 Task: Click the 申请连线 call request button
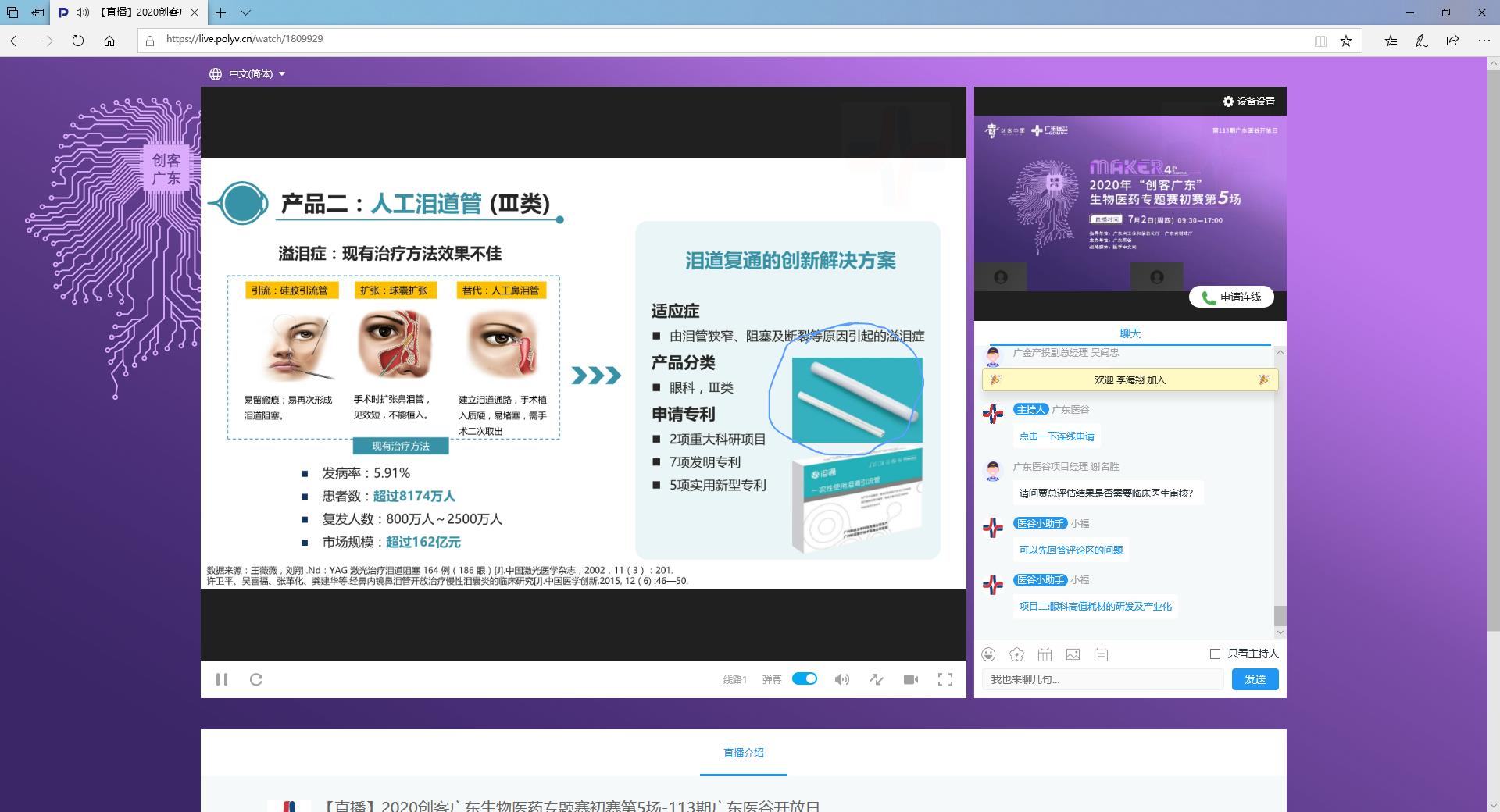tap(1231, 297)
